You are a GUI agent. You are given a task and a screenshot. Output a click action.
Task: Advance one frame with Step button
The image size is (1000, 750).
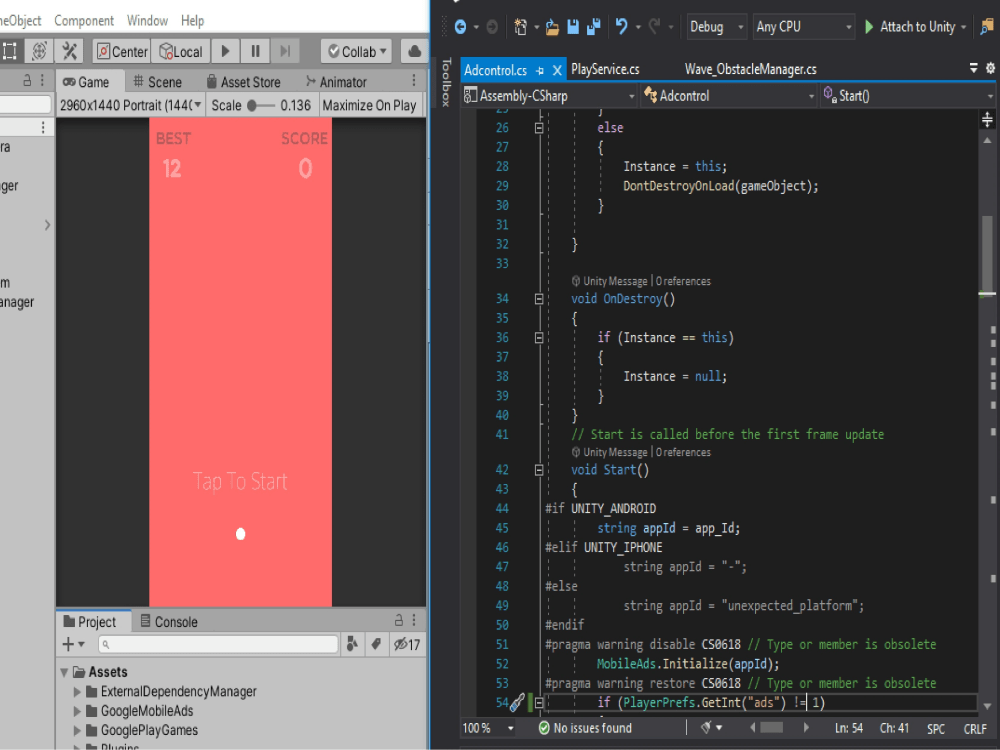point(285,51)
